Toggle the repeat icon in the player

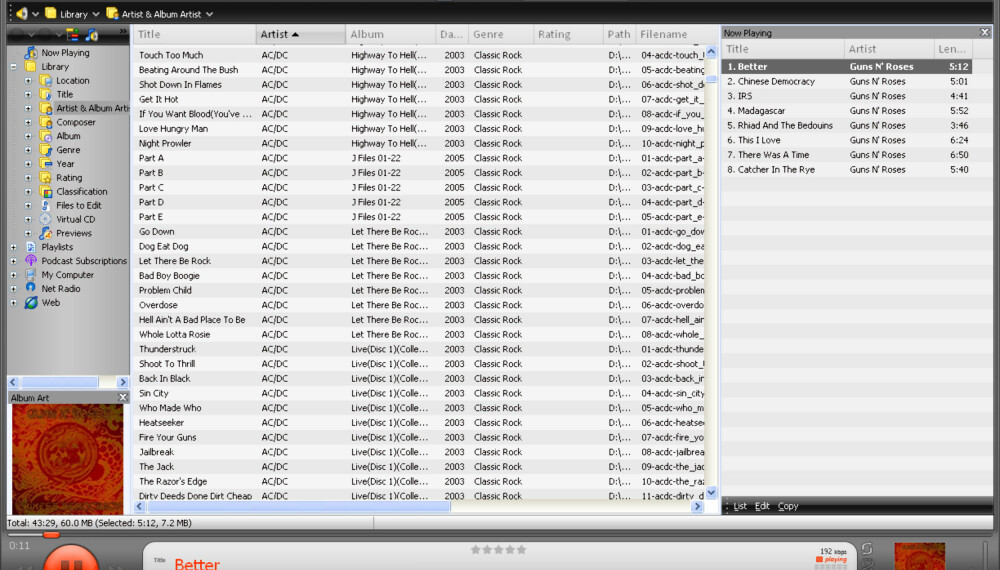click(x=867, y=548)
